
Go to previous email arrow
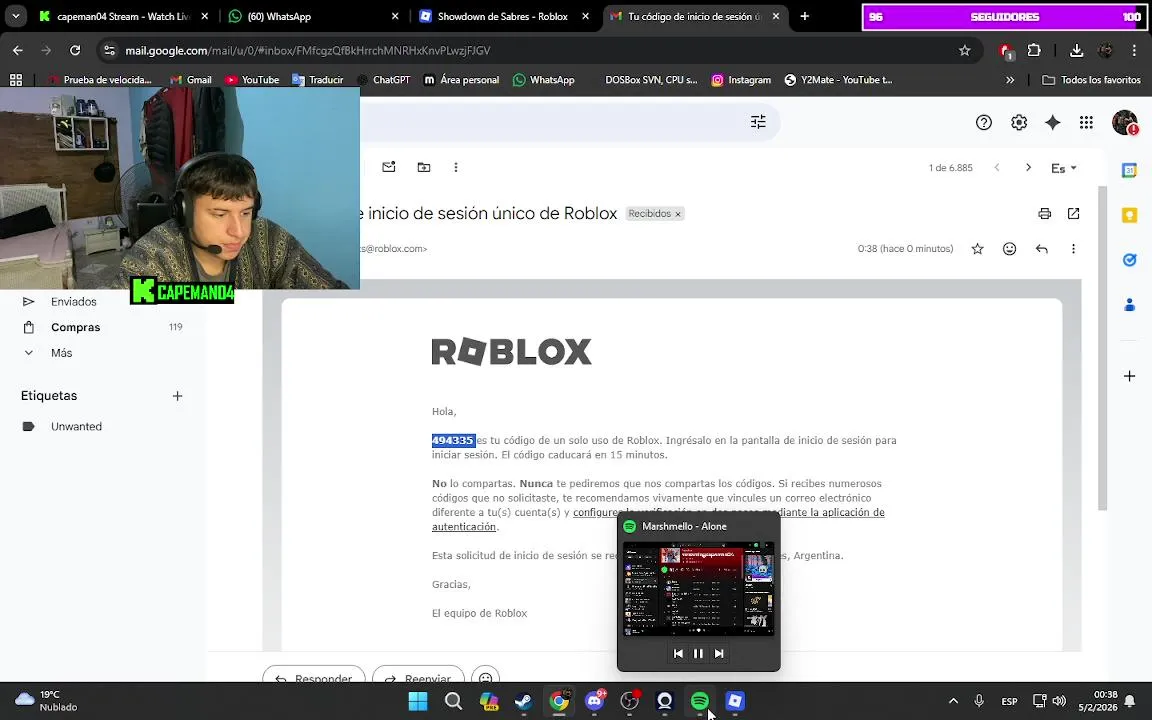point(997,168)
